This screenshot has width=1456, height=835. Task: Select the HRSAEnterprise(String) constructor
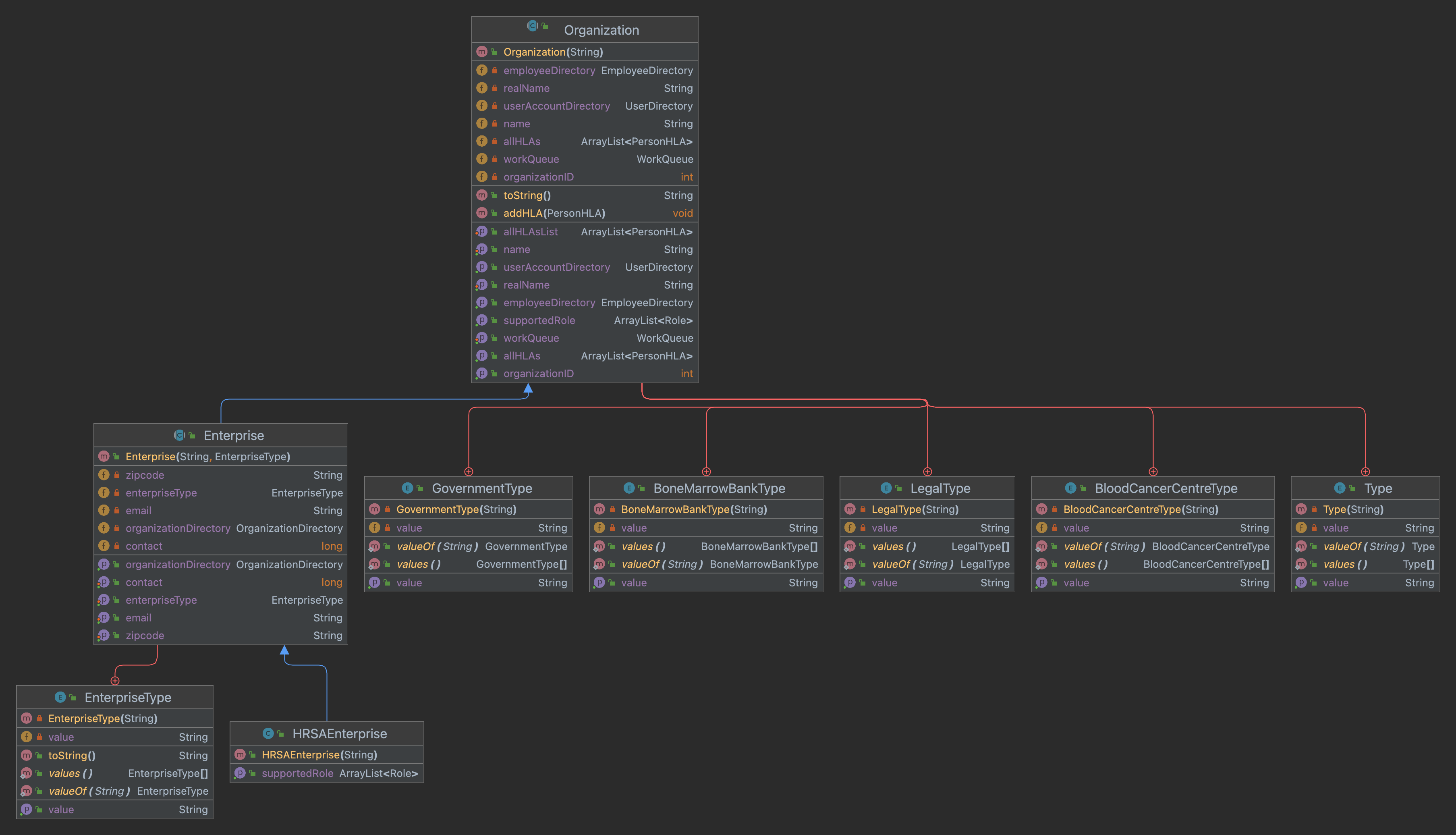click(319, 755)
